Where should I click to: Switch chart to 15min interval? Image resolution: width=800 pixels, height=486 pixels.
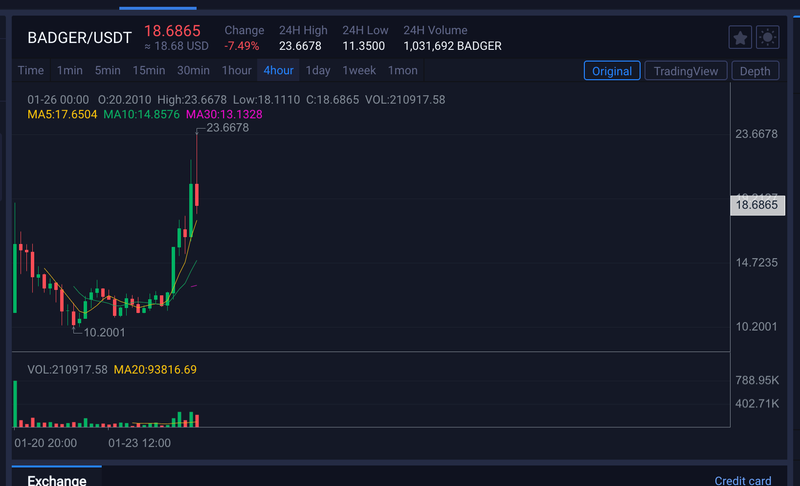pos(148,70)
